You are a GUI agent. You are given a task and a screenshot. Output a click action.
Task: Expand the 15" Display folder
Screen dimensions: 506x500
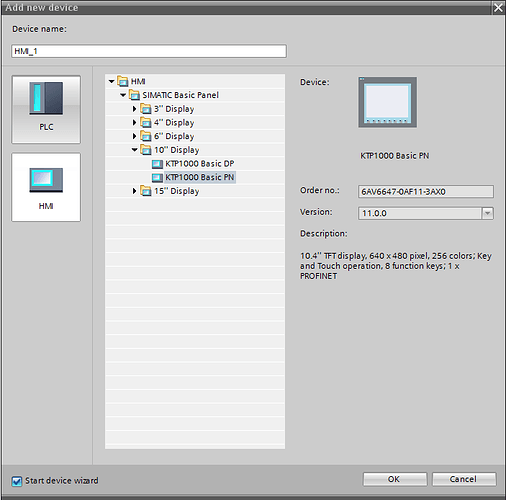coord(134,191)
